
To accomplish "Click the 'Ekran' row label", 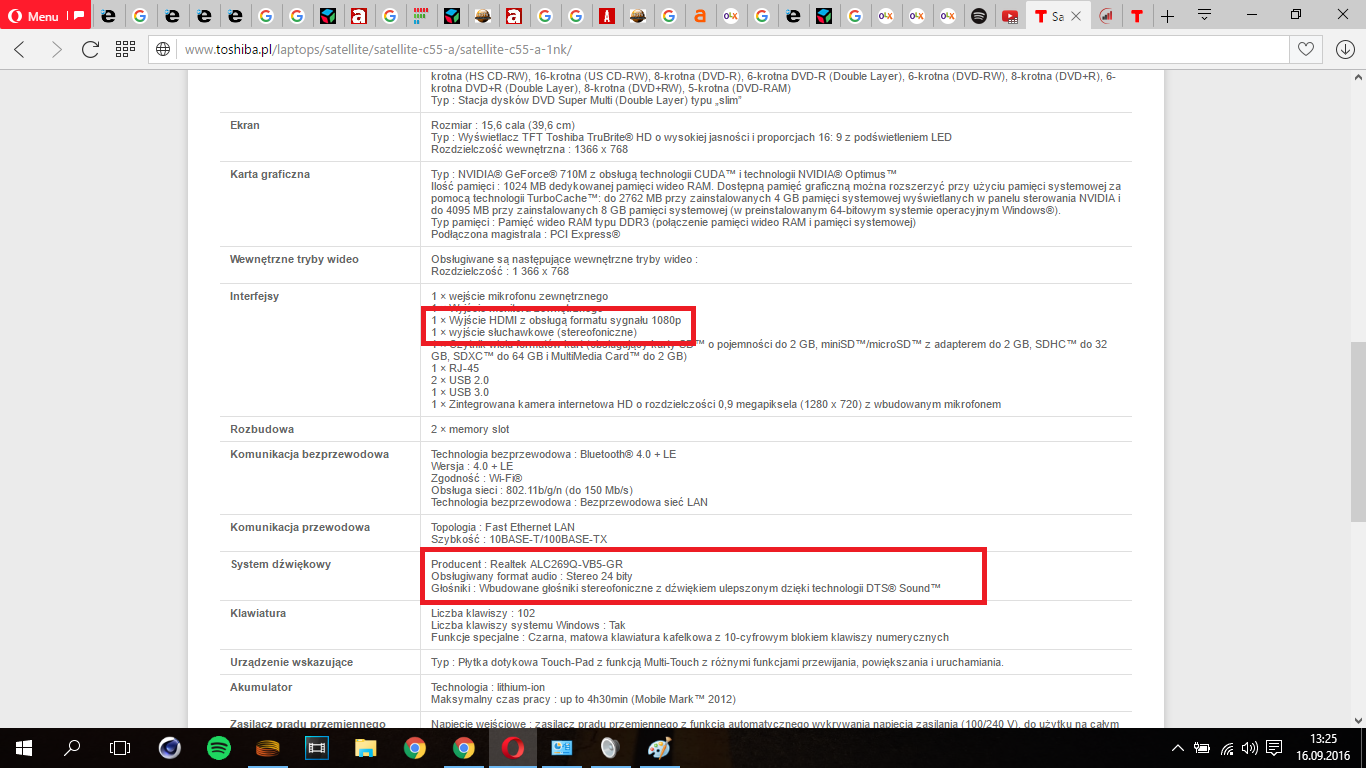I will (x=245, y=125).
